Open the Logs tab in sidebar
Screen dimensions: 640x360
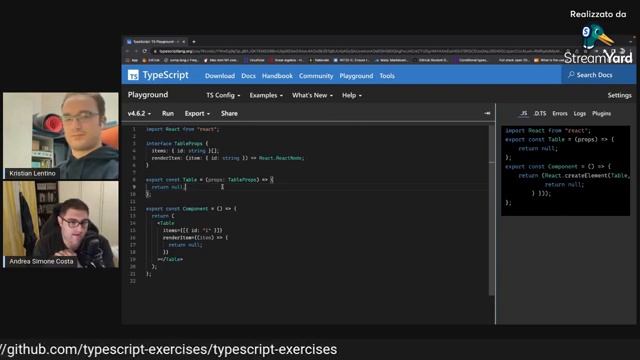point(580,113)
